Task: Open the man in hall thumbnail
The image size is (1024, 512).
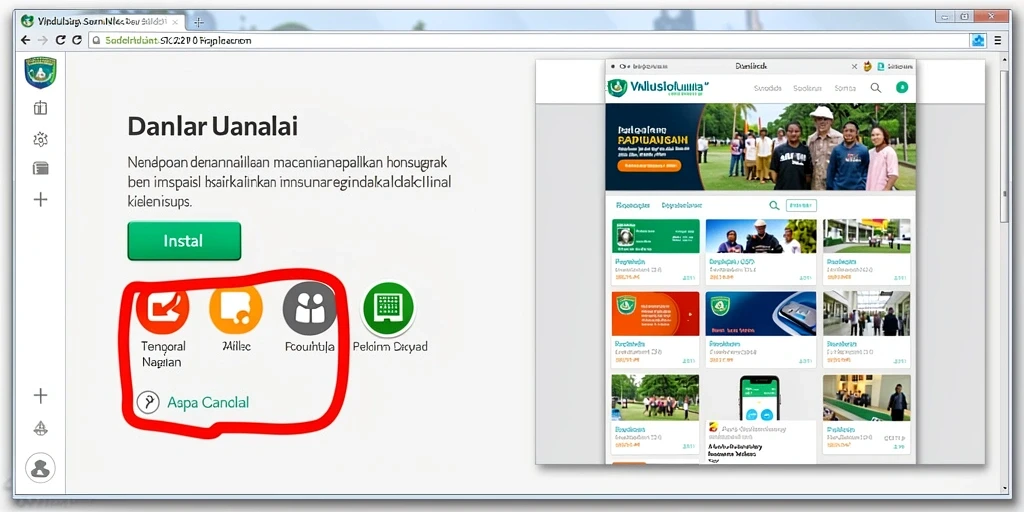Action: coord(867,397)
